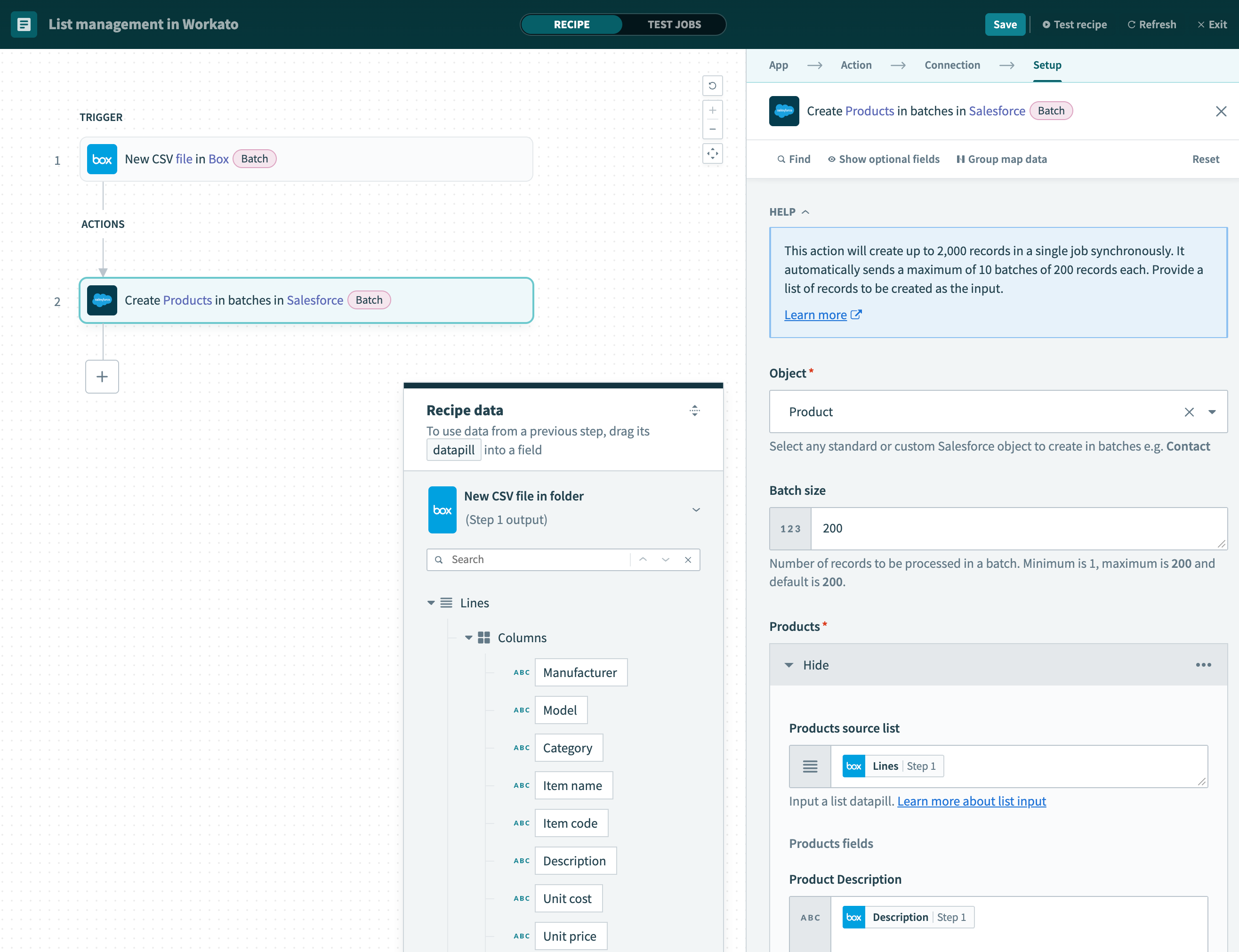This screenshot has width=1239, height=952.
Task: Open Learn more about list input link
Action: point(971,801)
